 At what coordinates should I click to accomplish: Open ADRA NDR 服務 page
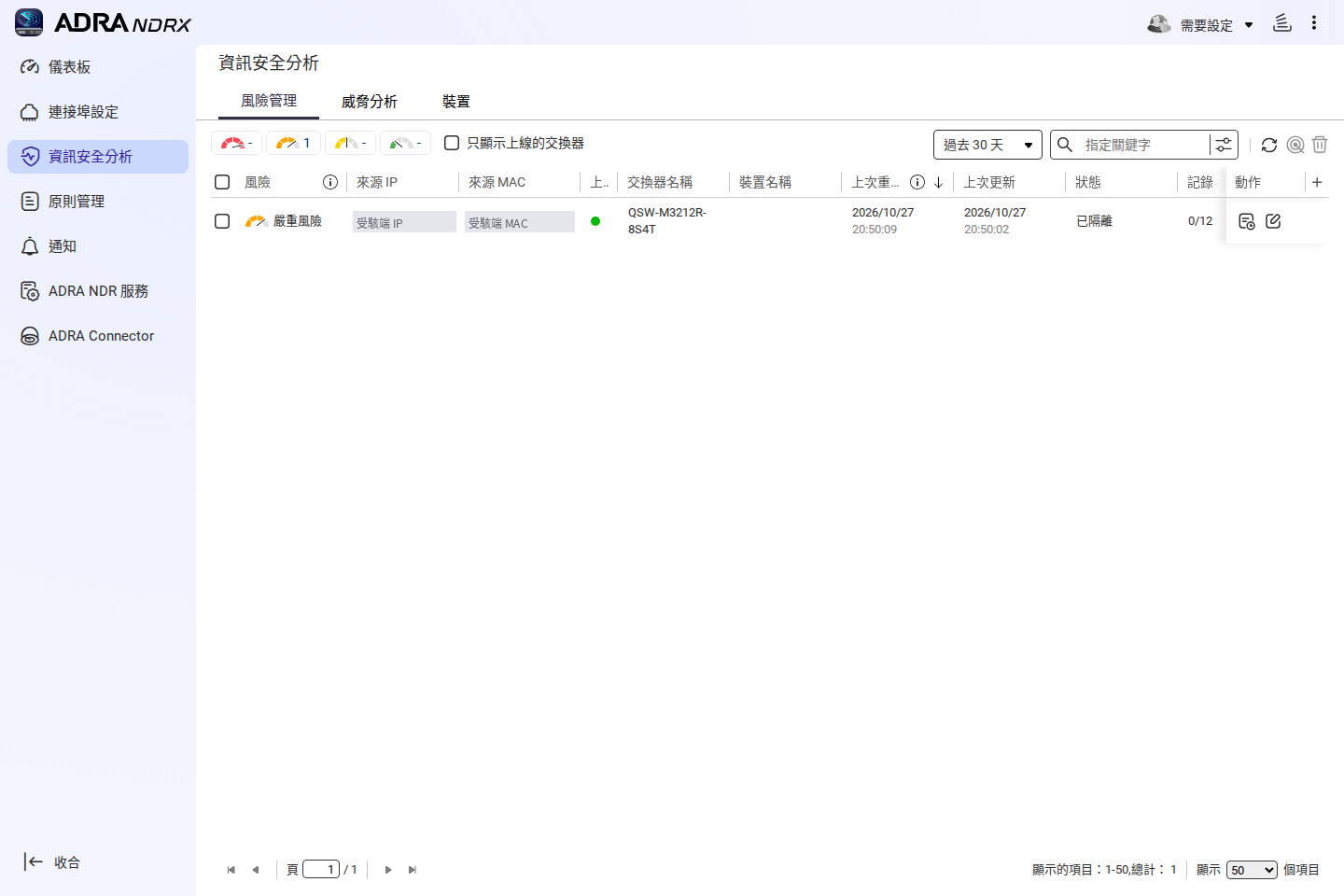pos(98,291)
